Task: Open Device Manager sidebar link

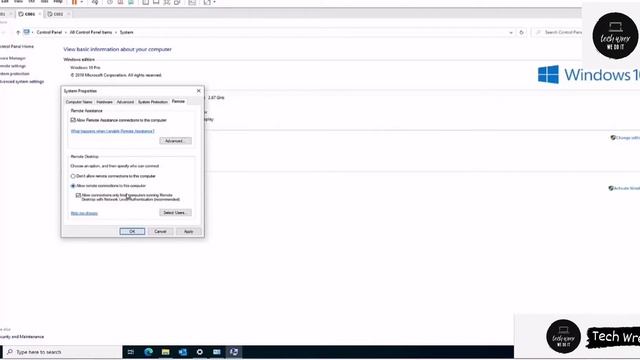Action: 13,58
